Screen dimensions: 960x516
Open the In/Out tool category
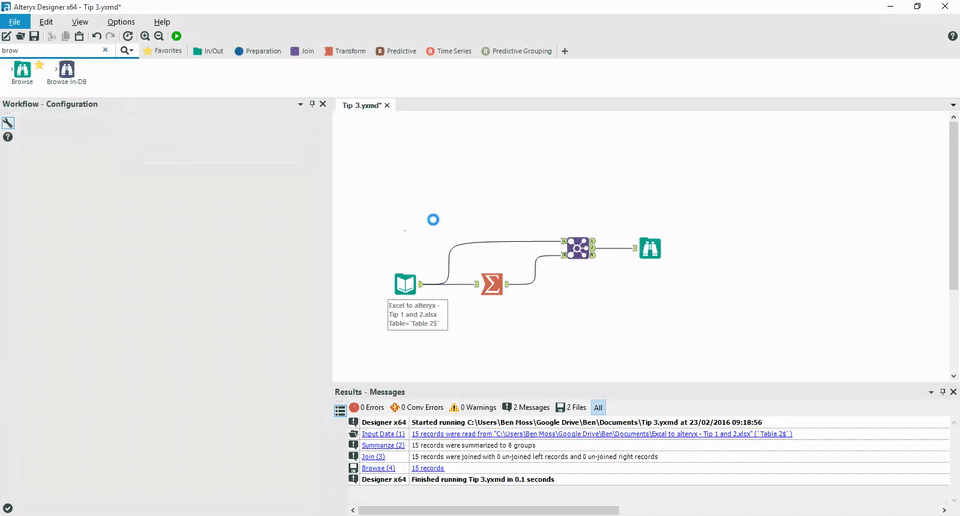click(208, 51)
